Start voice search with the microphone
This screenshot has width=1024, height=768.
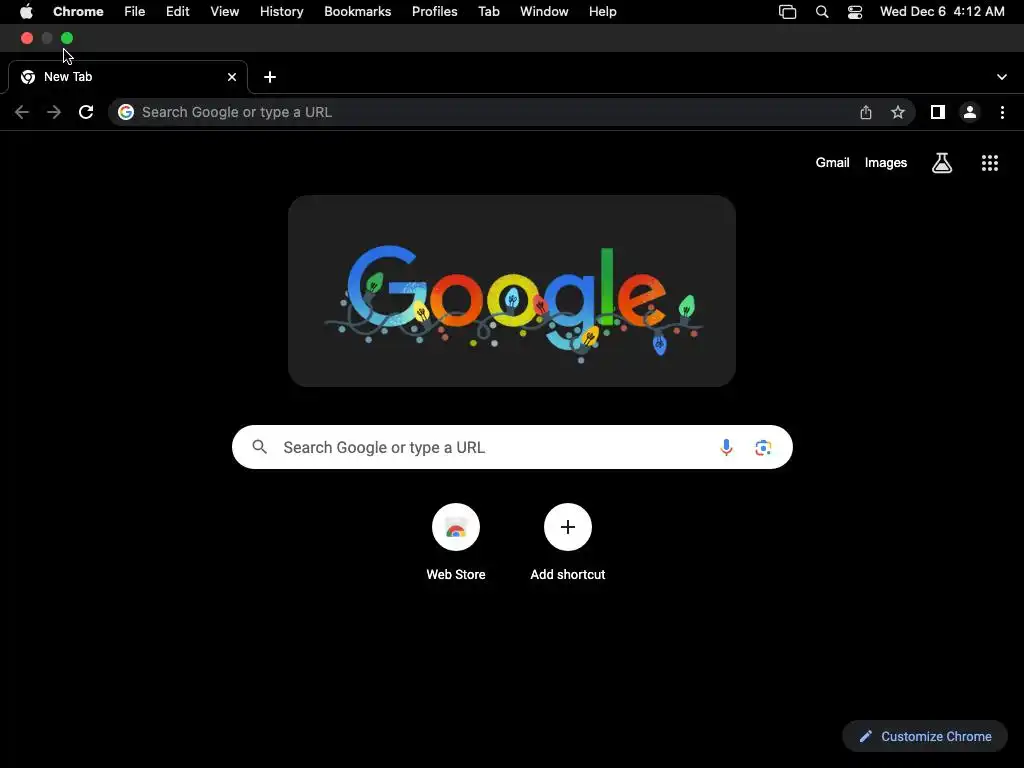point(726,447)
